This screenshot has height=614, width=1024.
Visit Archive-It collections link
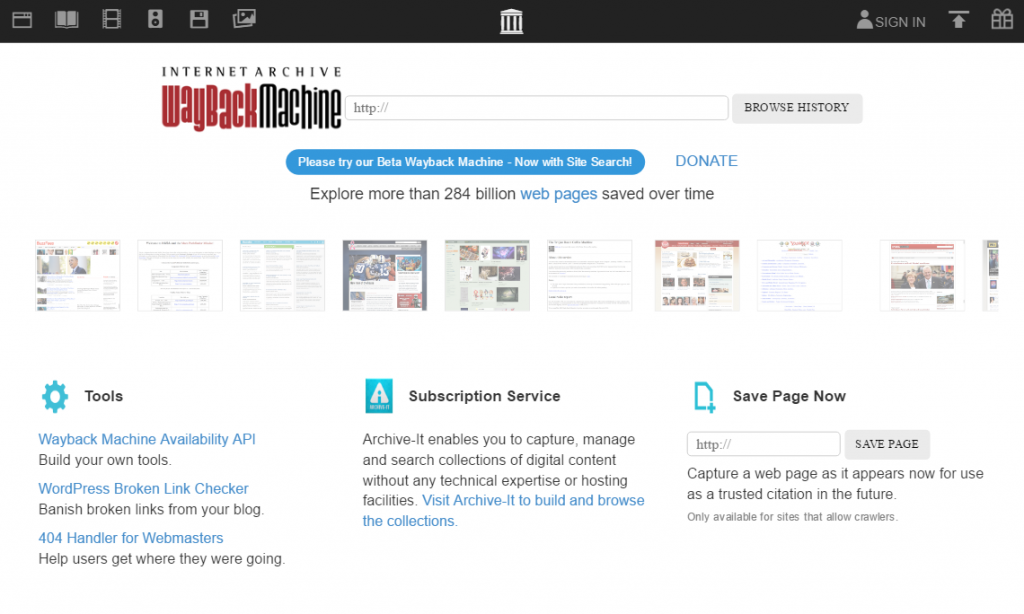[504, 511]
